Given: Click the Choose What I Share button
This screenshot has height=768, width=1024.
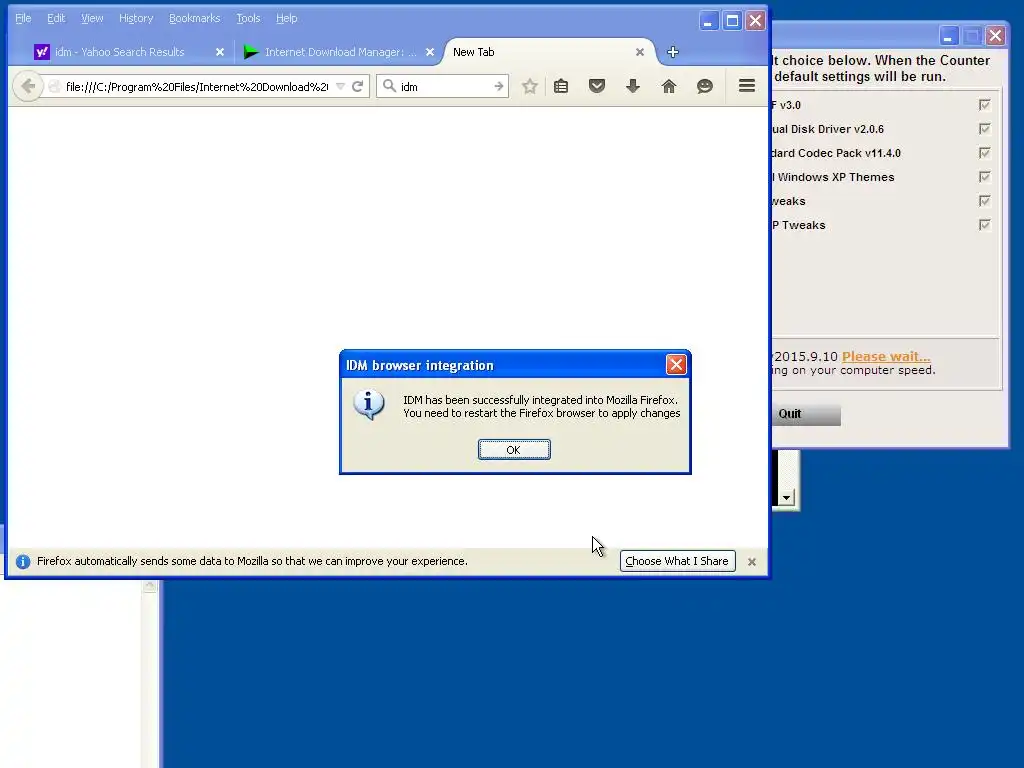Looking at the screenshot, I should (x=677, y=561).
